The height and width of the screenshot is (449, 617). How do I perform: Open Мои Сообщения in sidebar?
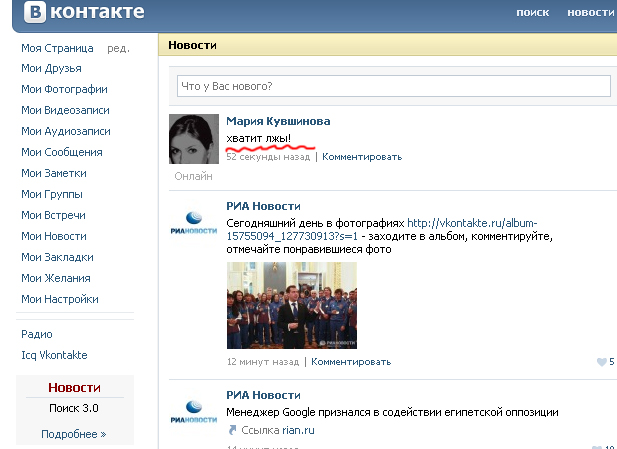tap(62, 152)
